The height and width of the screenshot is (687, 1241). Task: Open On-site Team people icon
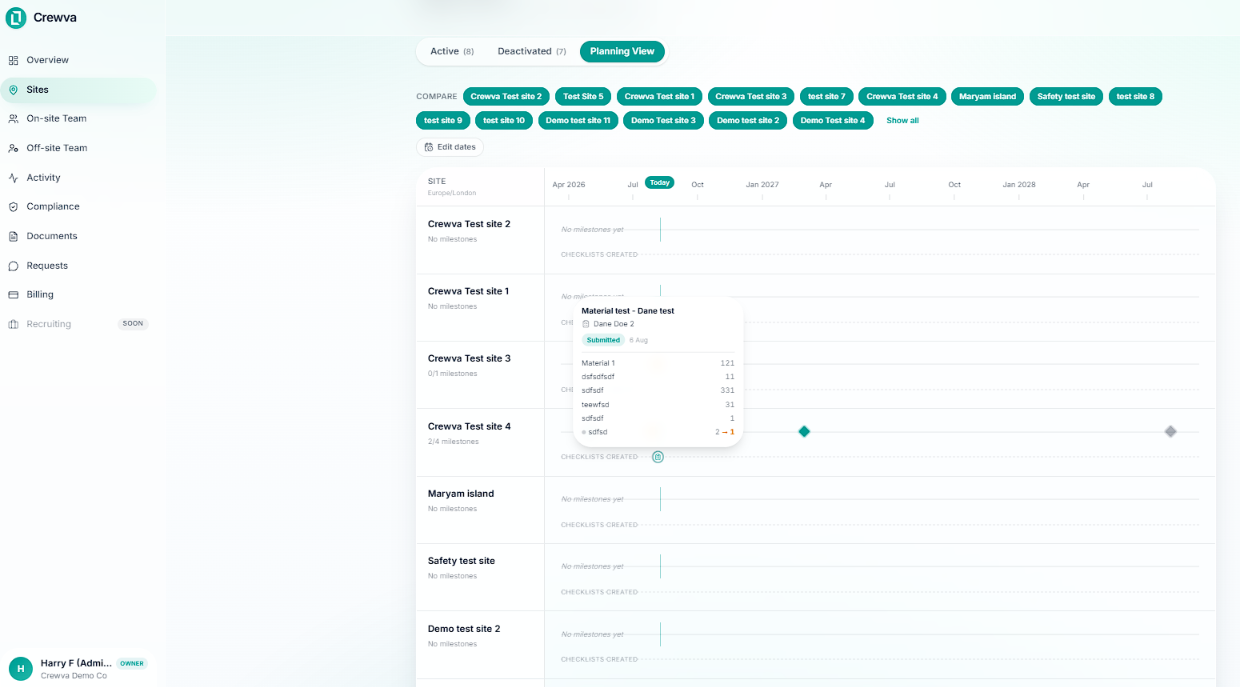pos(13,118)
